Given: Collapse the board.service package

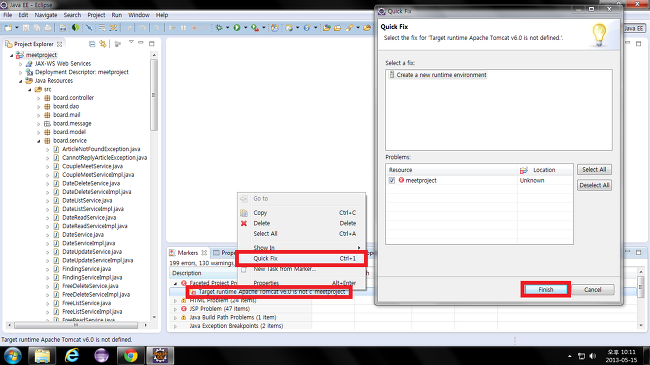Looking at the screenshot, I should [39, 141].
